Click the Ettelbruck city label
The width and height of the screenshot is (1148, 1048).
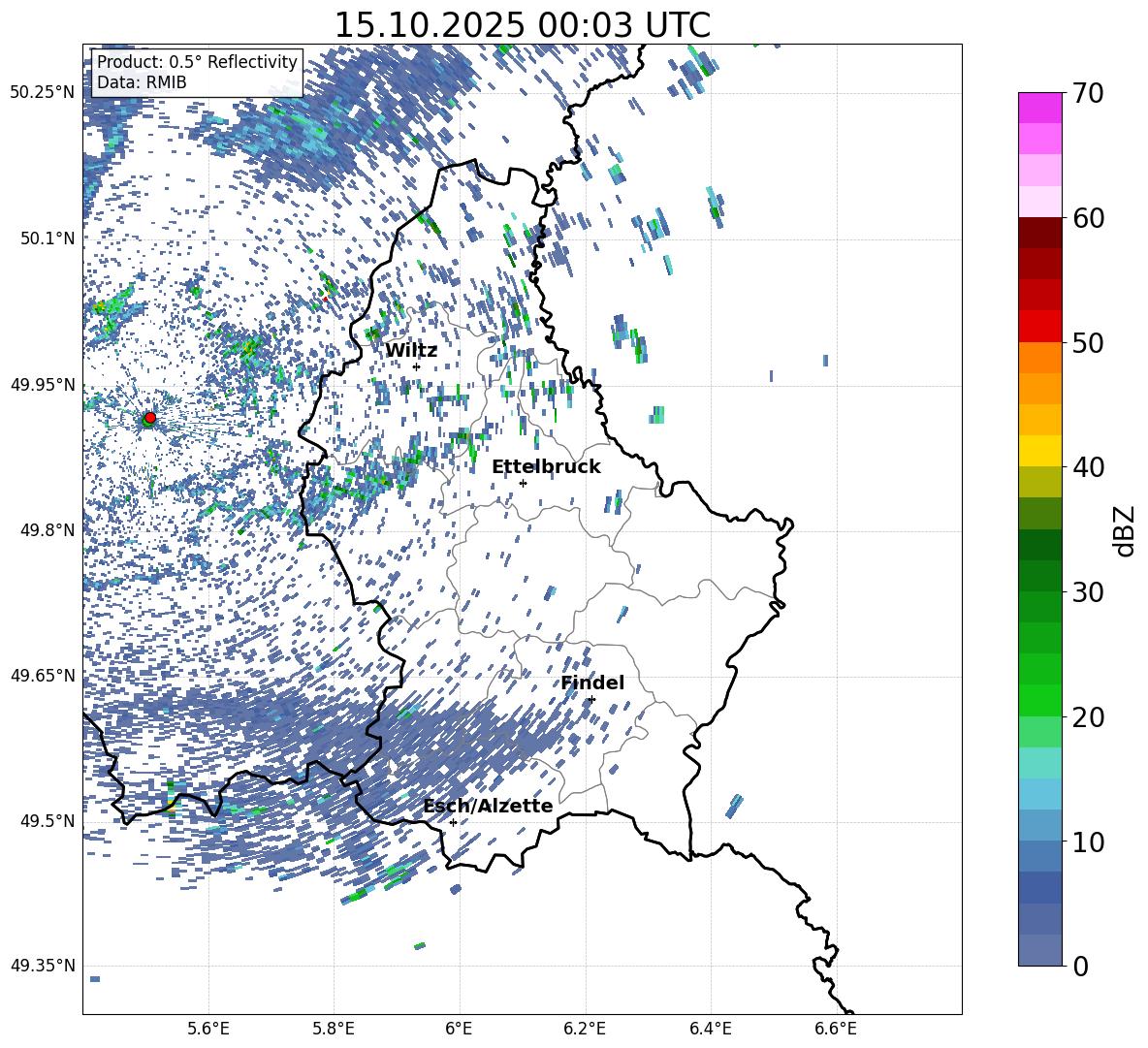pos(546,467)
